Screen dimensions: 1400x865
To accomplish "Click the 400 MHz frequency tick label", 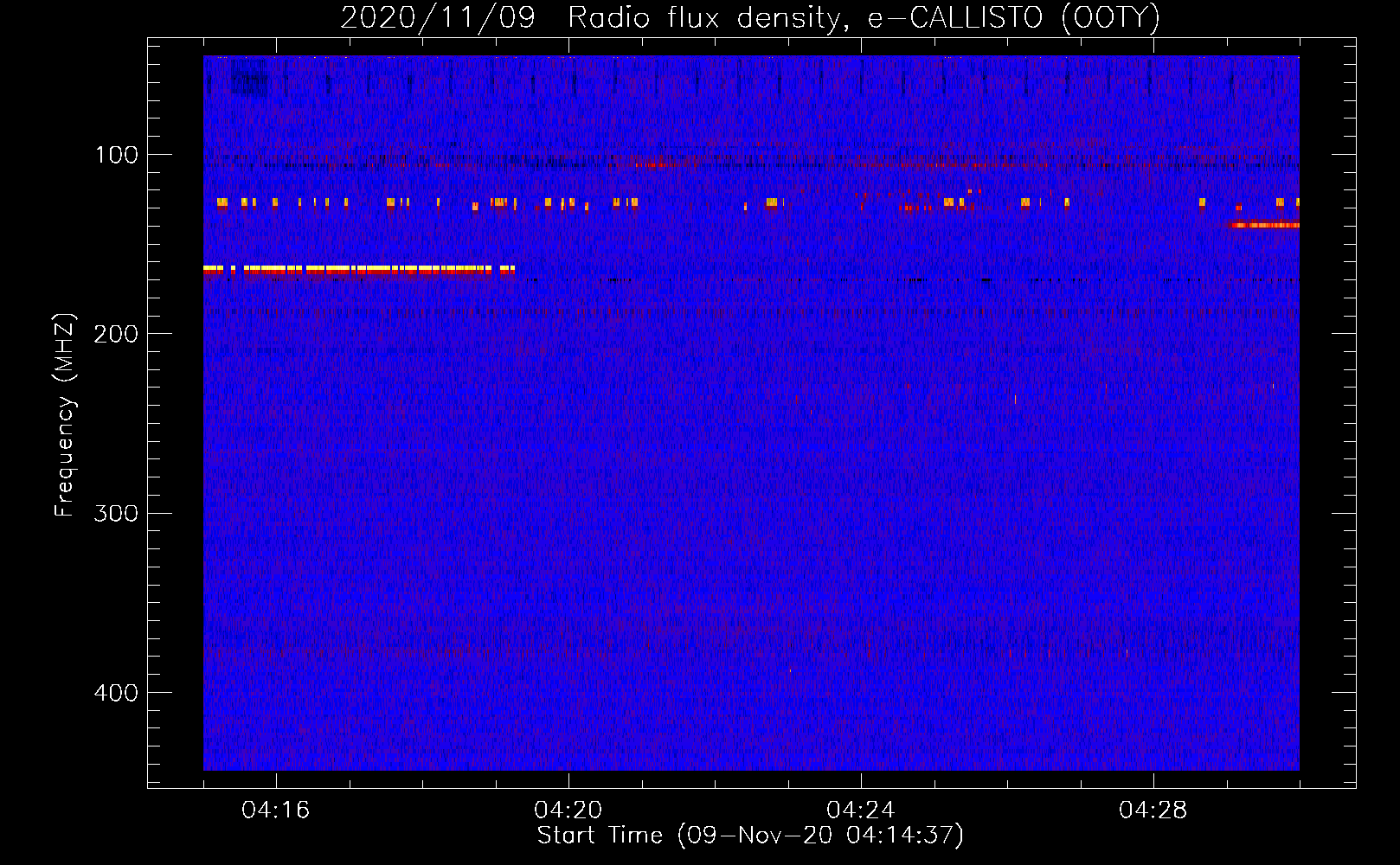I will [116, 693].
